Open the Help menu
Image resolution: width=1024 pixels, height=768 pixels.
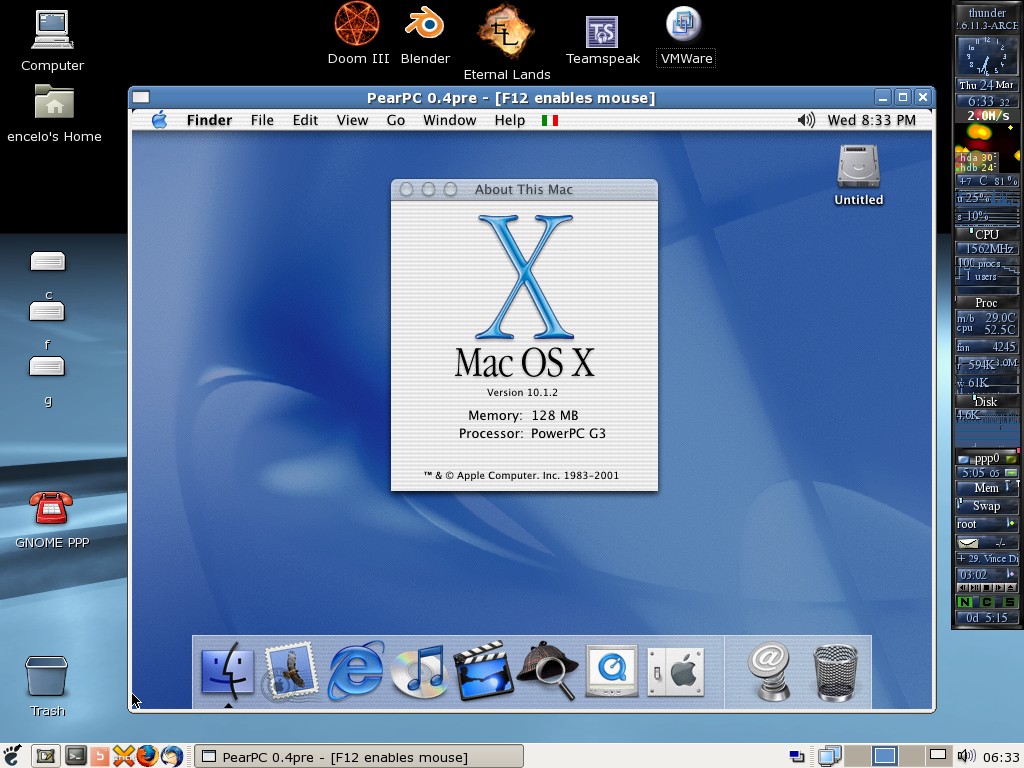pyautogui.click(x=509, y=120)
